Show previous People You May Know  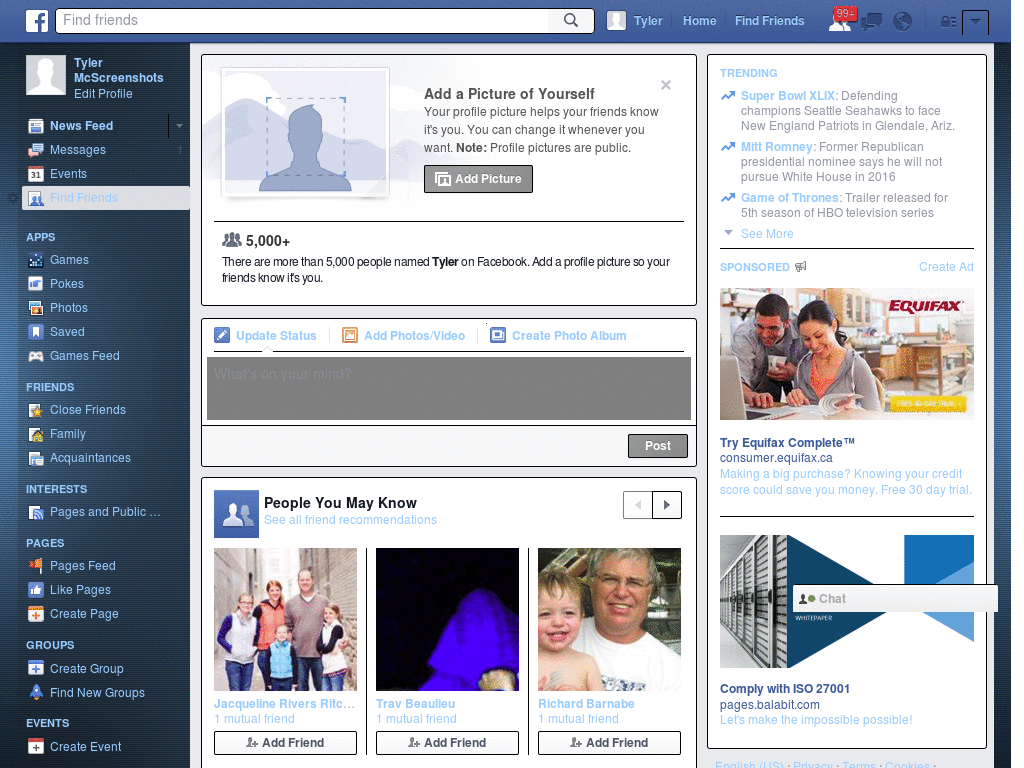(x=638, y=505)
